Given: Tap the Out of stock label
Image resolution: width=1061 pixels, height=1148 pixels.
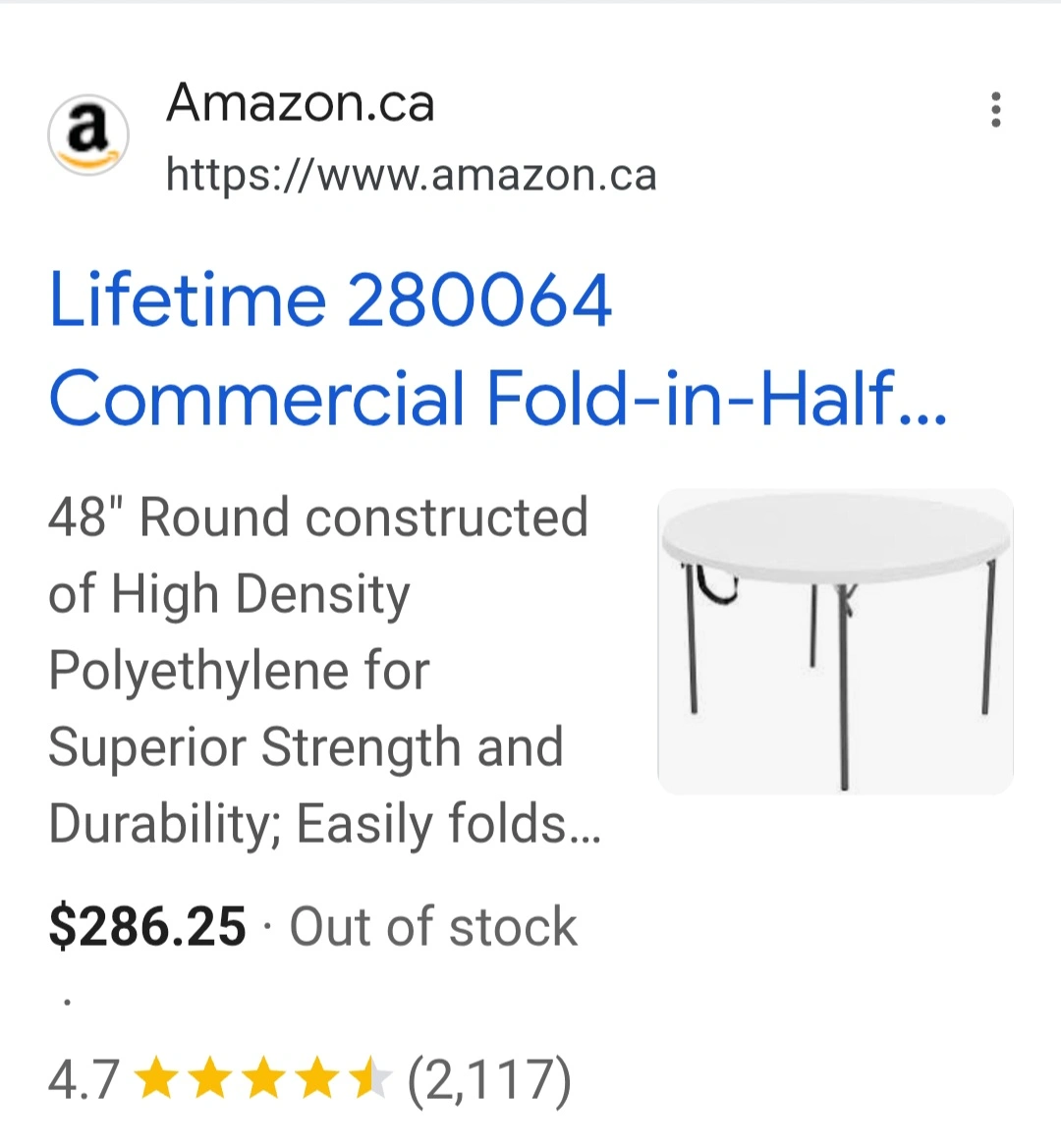Looking at the screenshot, I should tap(433, 927).
